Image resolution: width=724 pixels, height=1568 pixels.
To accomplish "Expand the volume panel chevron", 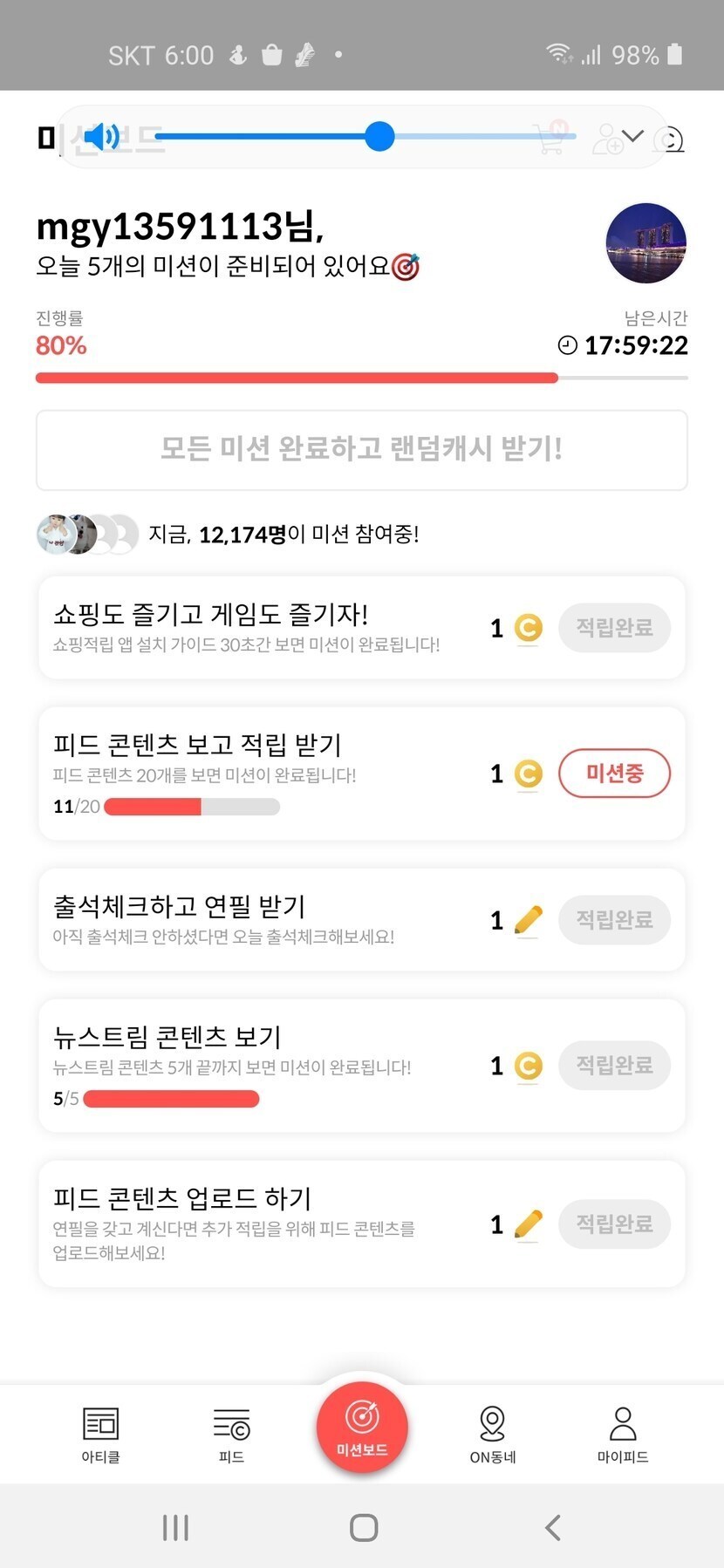I will pos(633,136).
